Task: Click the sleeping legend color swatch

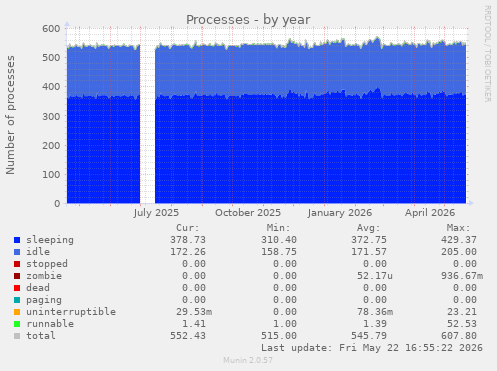Action: (17, 240)
